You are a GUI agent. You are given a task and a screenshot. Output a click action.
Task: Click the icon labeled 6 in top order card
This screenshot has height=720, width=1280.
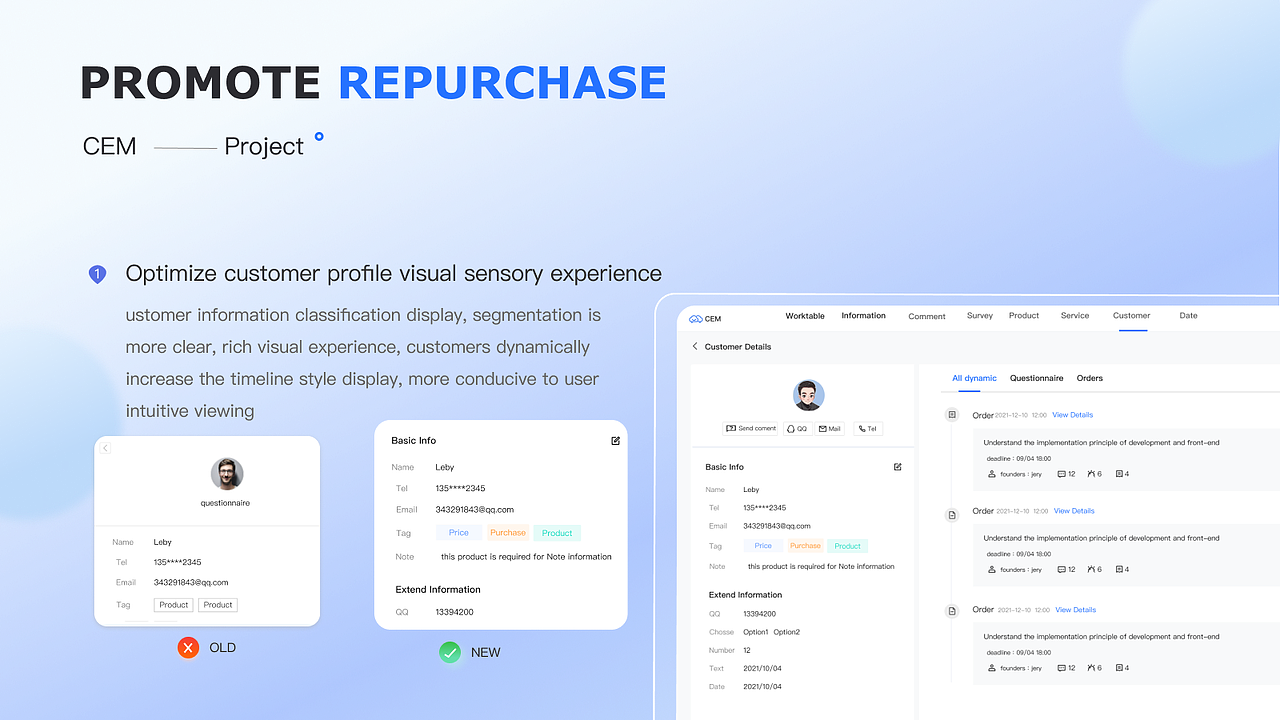[x=1091, y=474]
